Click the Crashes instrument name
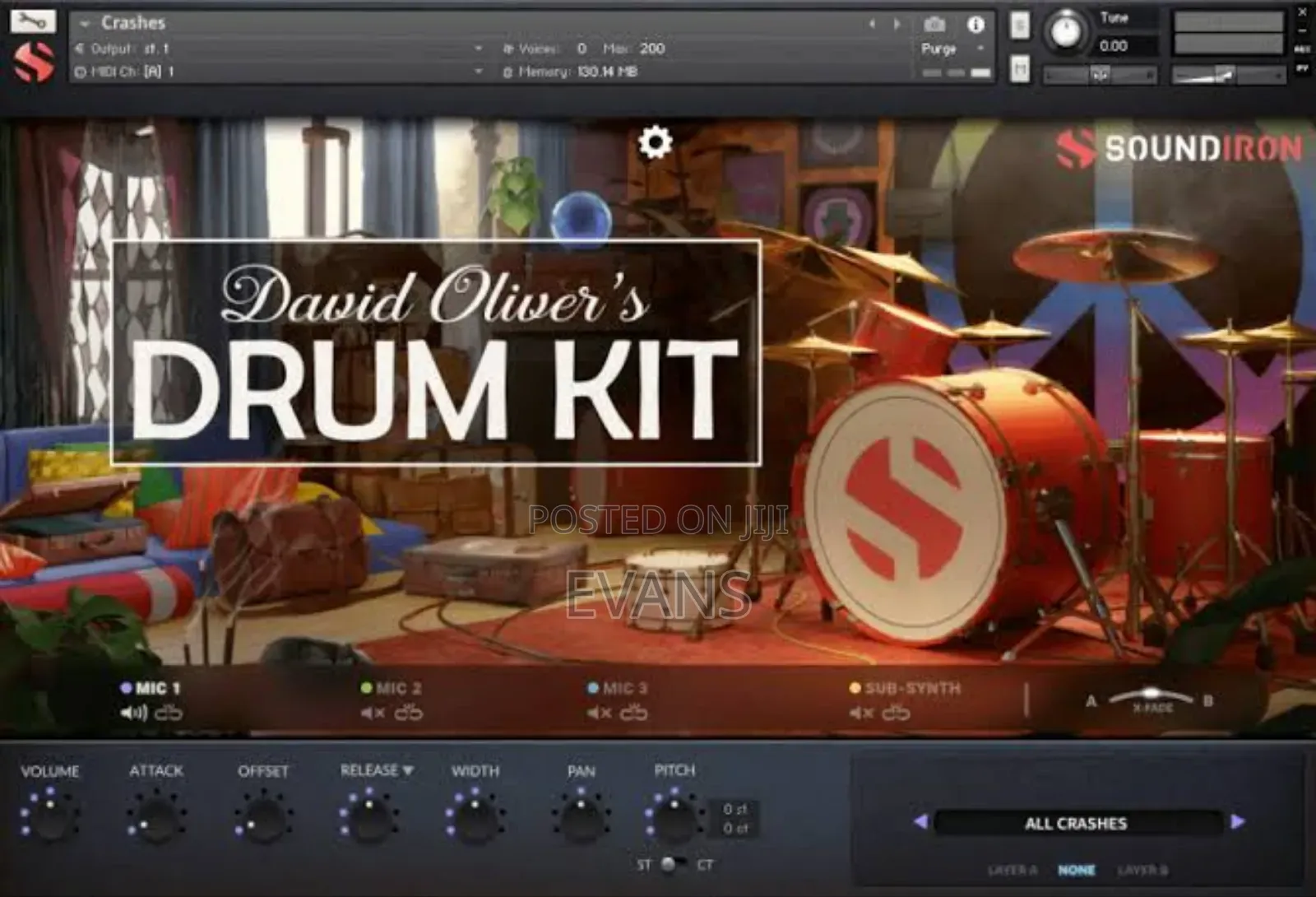The height and width of the screenshot is (897, 1316). [x=132, y=23]
